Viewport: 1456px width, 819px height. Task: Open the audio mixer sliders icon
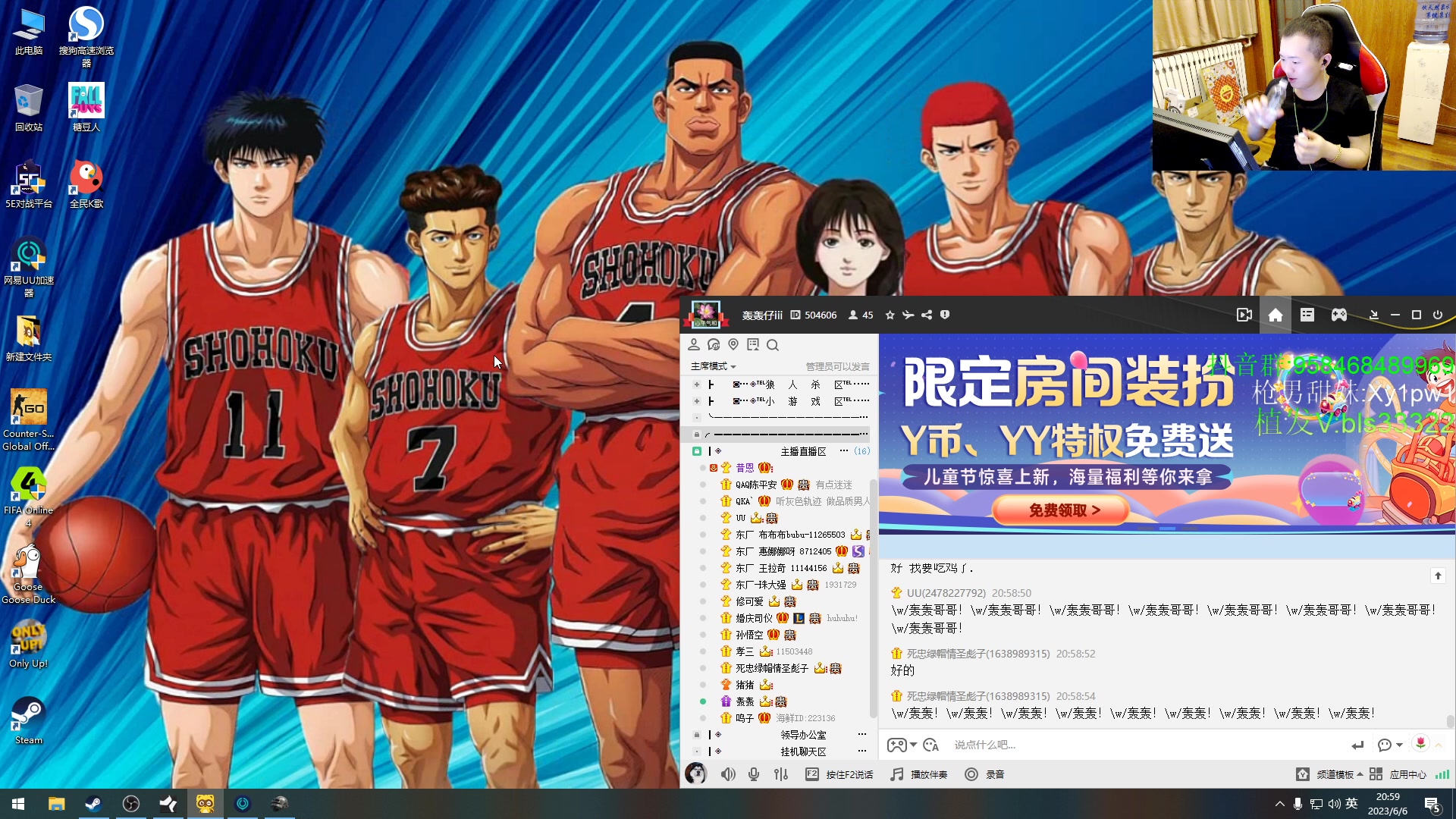click(x=781, y=774)
